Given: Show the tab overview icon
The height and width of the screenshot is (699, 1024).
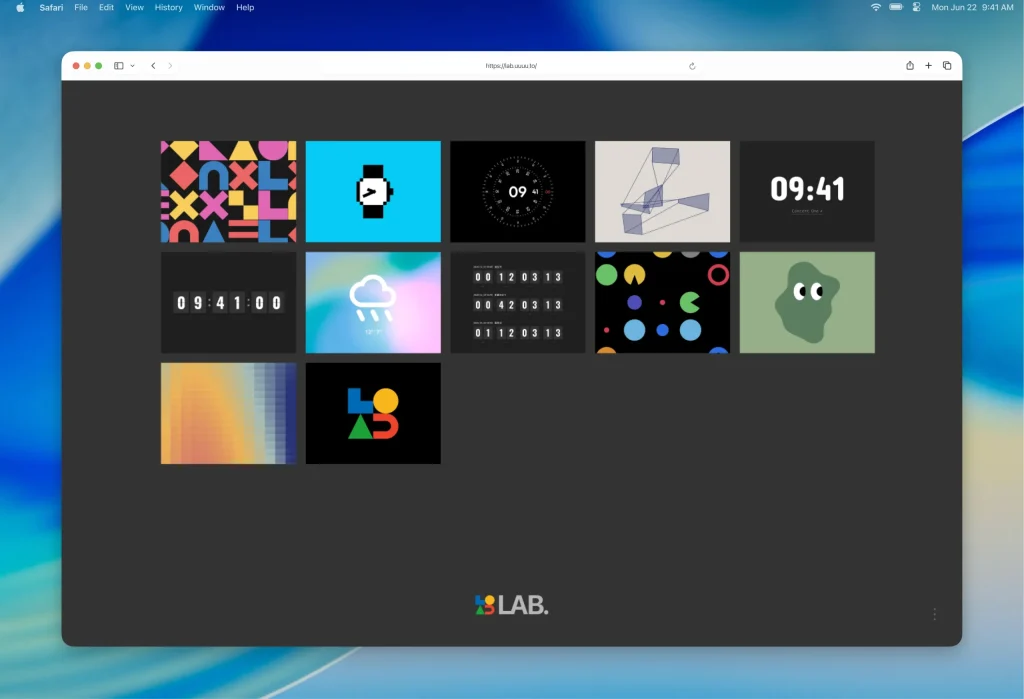Looking at the screenshot, I should point(947,66).
